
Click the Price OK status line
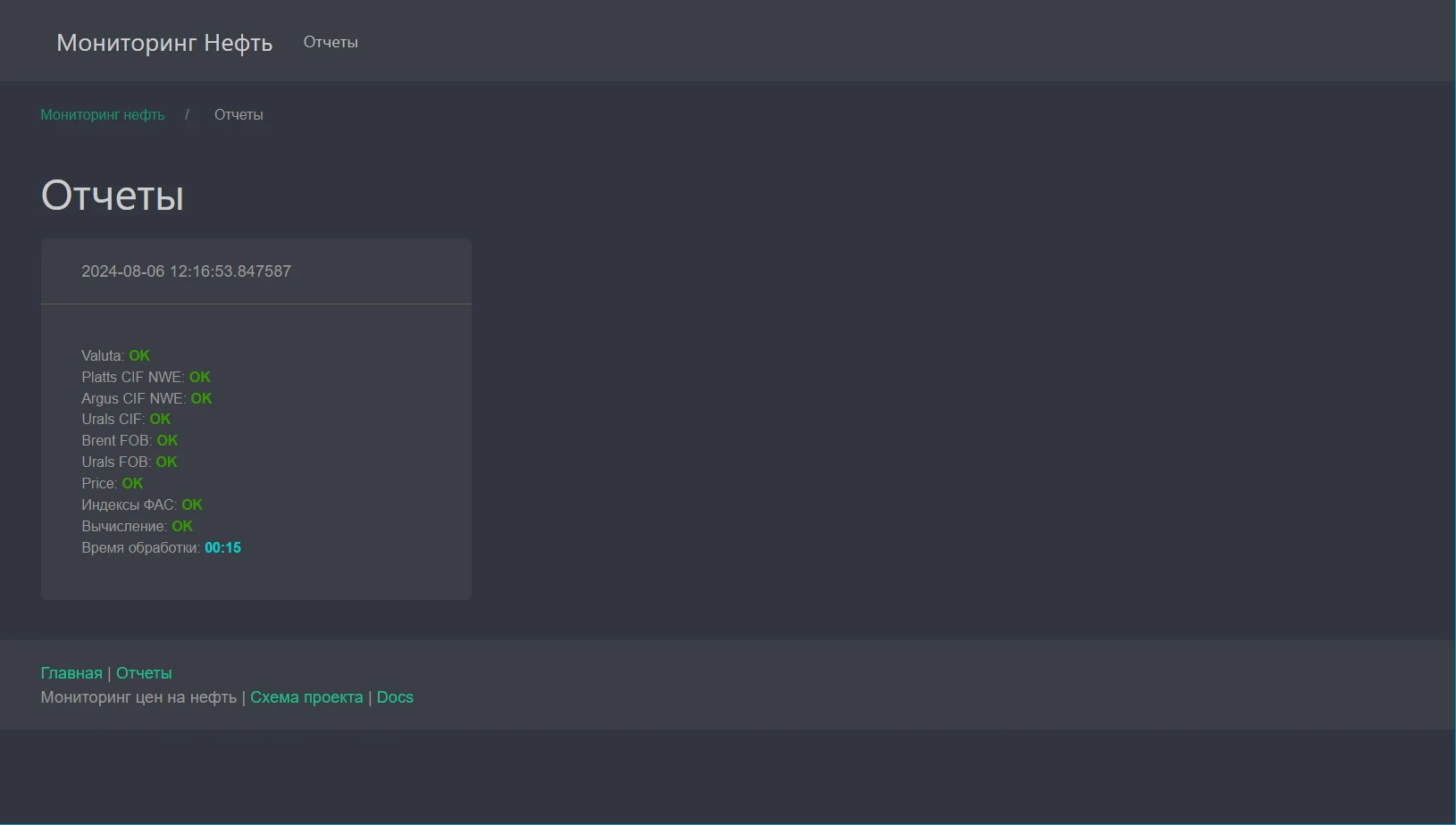pyautogui.click(x=112, y=483)
